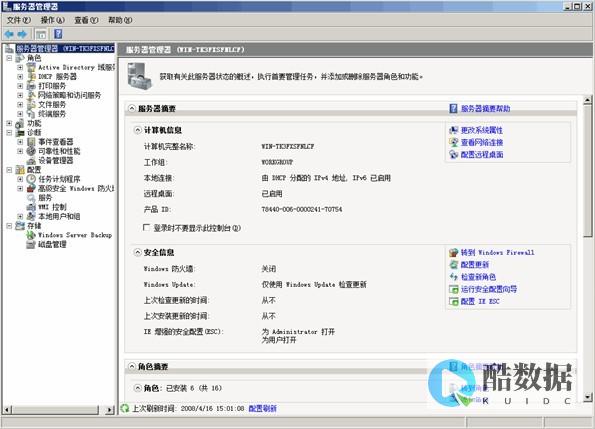Open the toolbar help icon
Viewport: 595px width, 429px height.
coord(58,34)
